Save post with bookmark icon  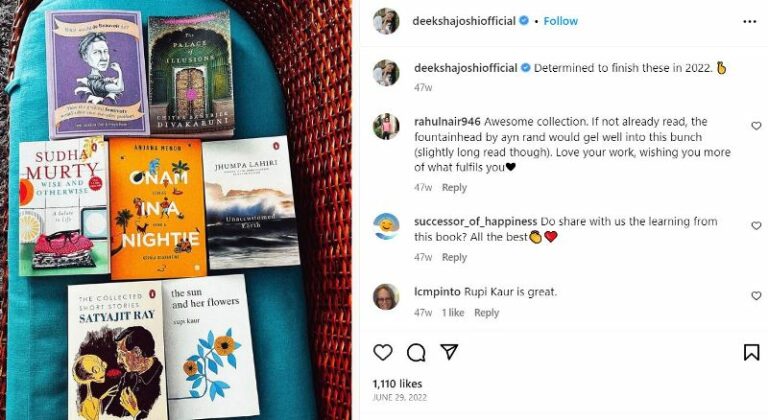point(751,352)
